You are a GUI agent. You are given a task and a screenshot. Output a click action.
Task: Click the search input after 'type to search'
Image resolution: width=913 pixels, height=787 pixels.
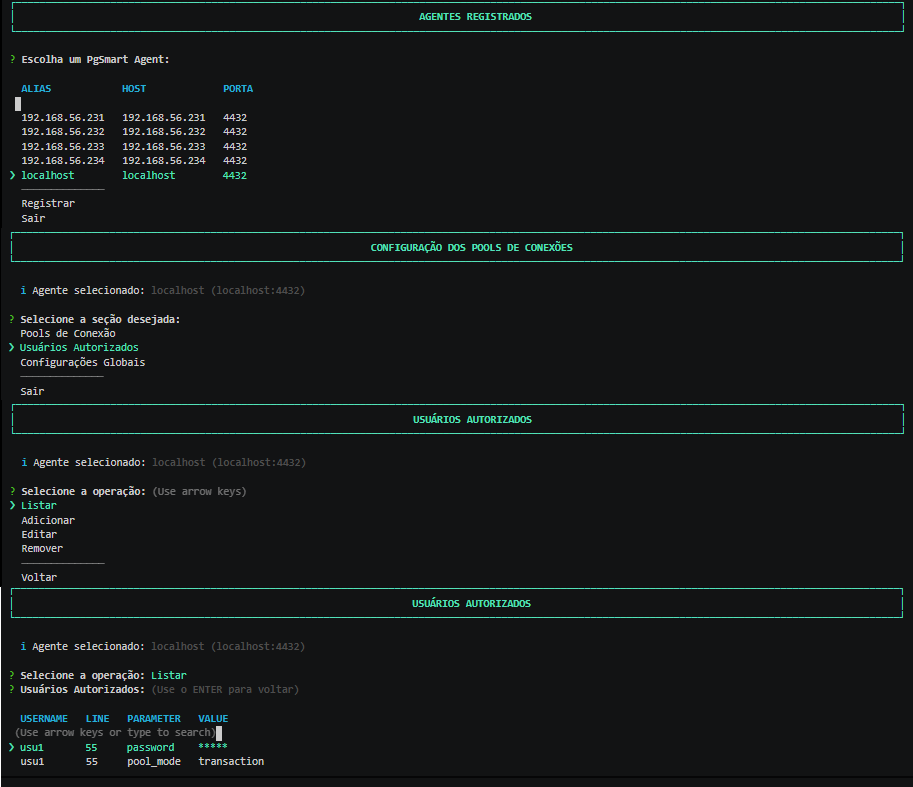[219, 733]
